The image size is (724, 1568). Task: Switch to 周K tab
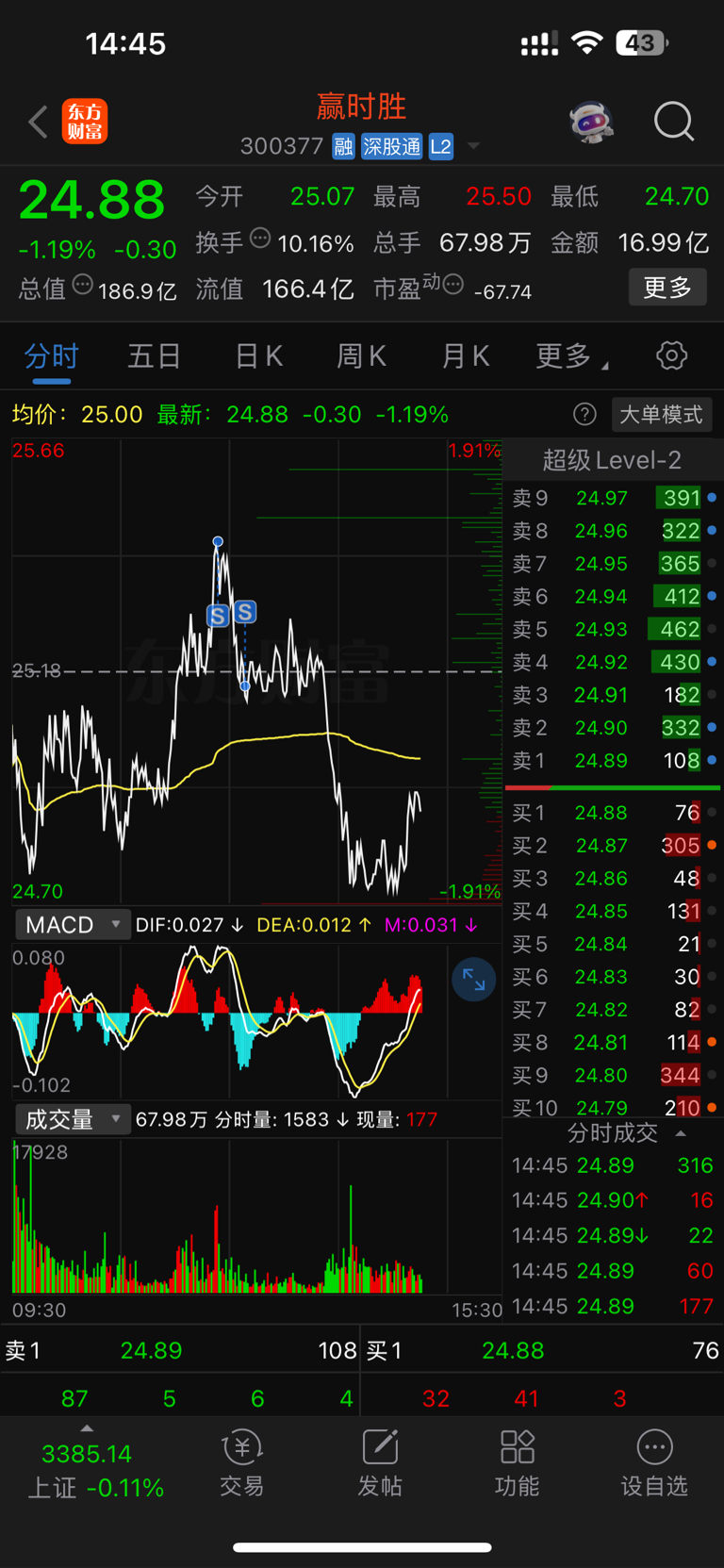[361, 356]
